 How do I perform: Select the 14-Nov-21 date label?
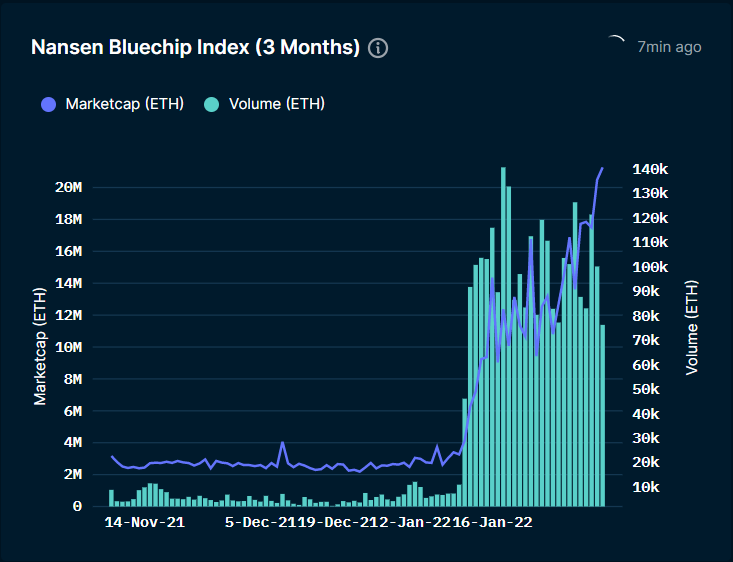tap(144, 522)
